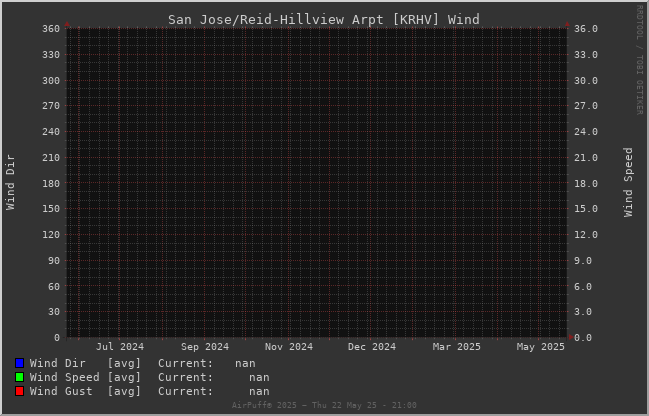Click the vertical Wind Dir axis title

pos(10,183)
